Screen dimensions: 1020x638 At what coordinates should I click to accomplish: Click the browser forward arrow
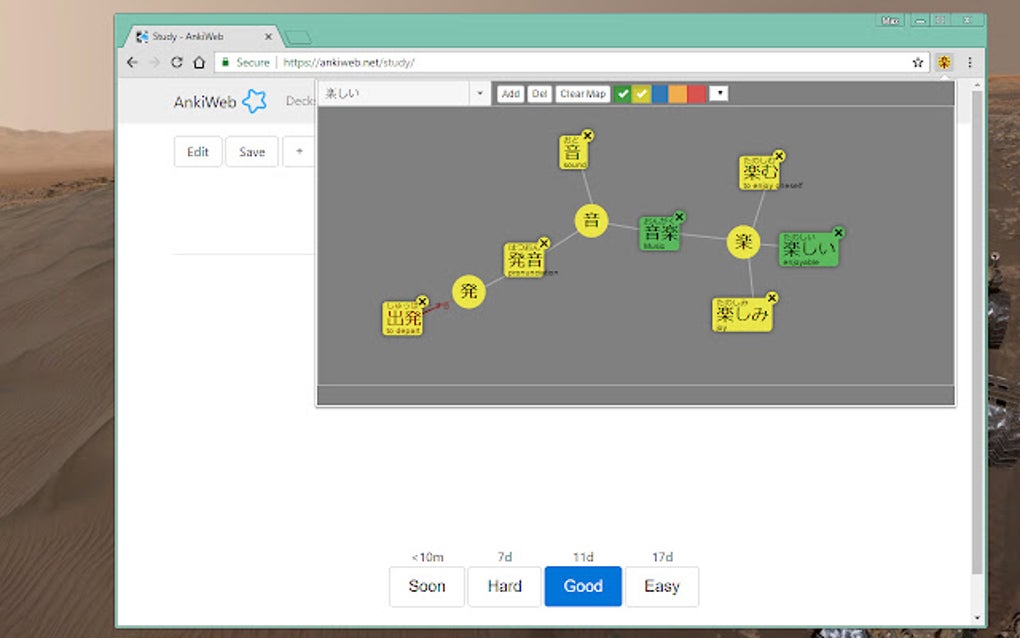pos(155,62)
